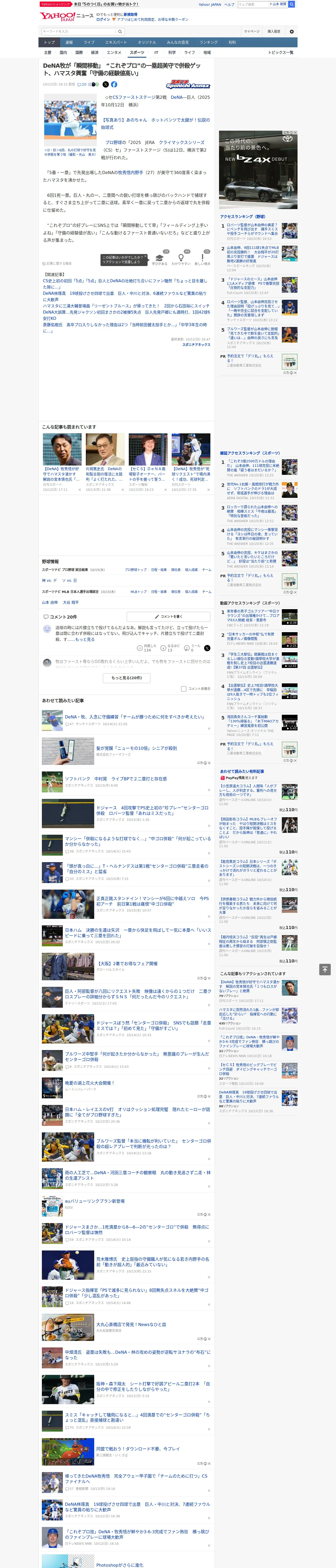Click the ログイン link
The height and width of the screenshot is (1568, 336).
pyautogui.click(x=103, y=20)
